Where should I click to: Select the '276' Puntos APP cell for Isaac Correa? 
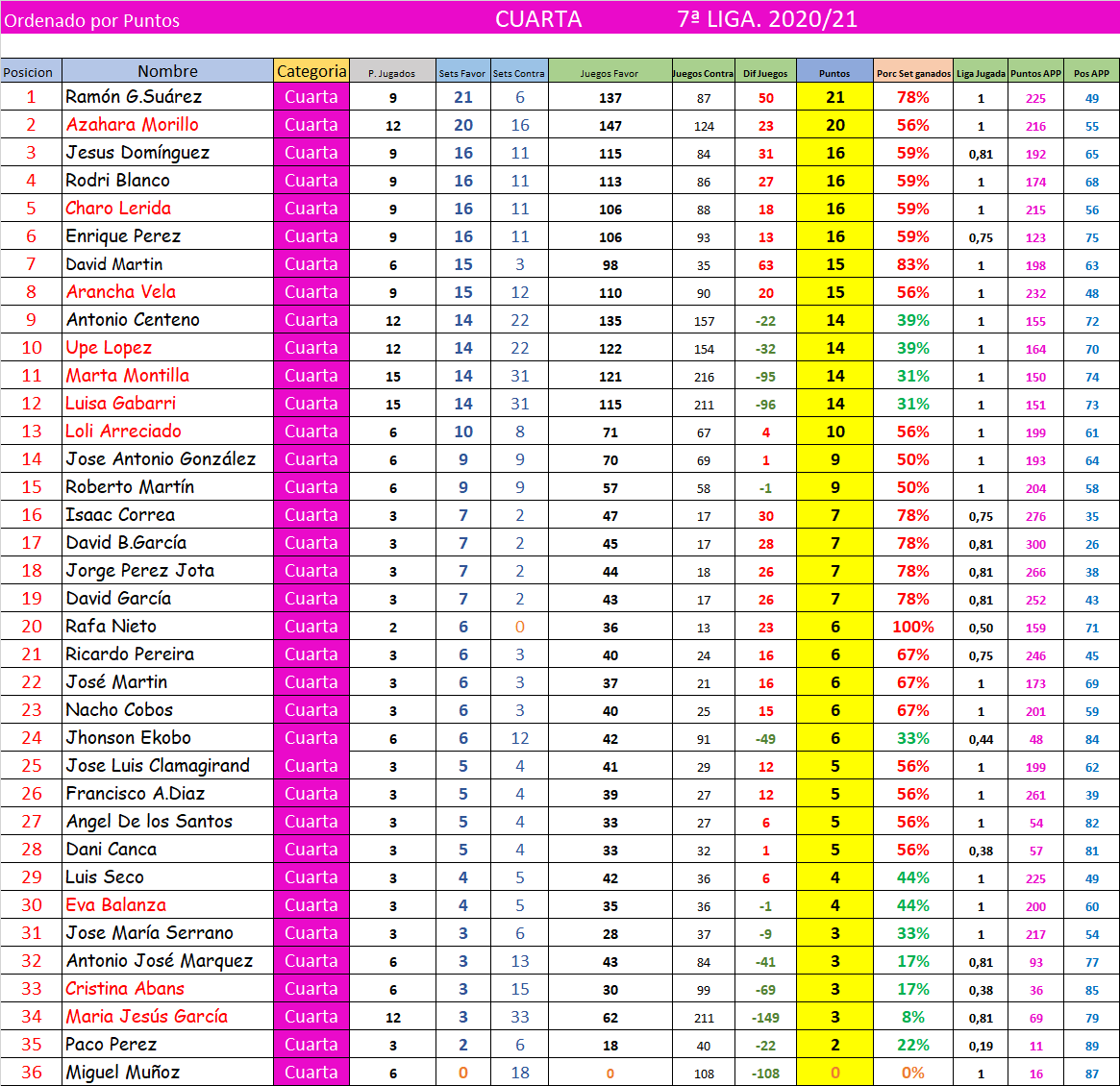coord(1035,516)
